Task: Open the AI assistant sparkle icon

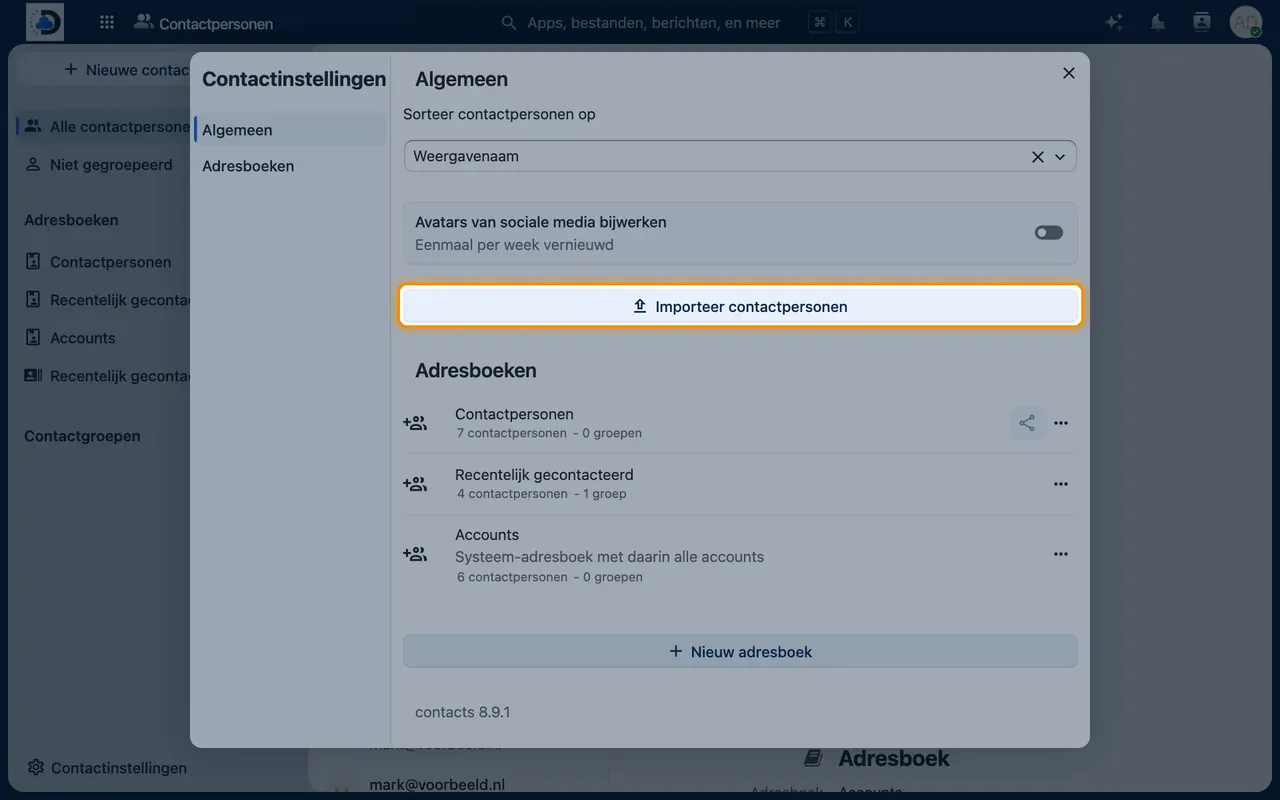Action: (x=1114, y=22)
